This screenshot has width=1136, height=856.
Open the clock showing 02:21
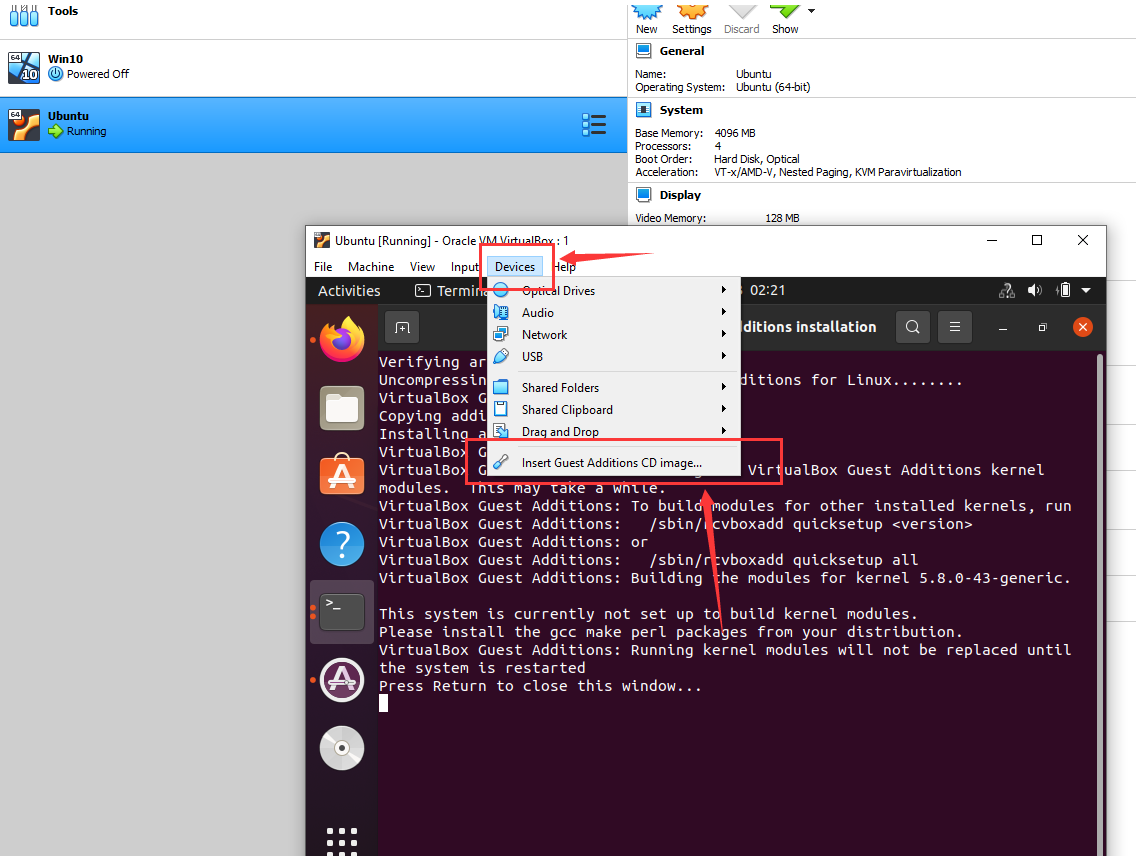point(767,290)
